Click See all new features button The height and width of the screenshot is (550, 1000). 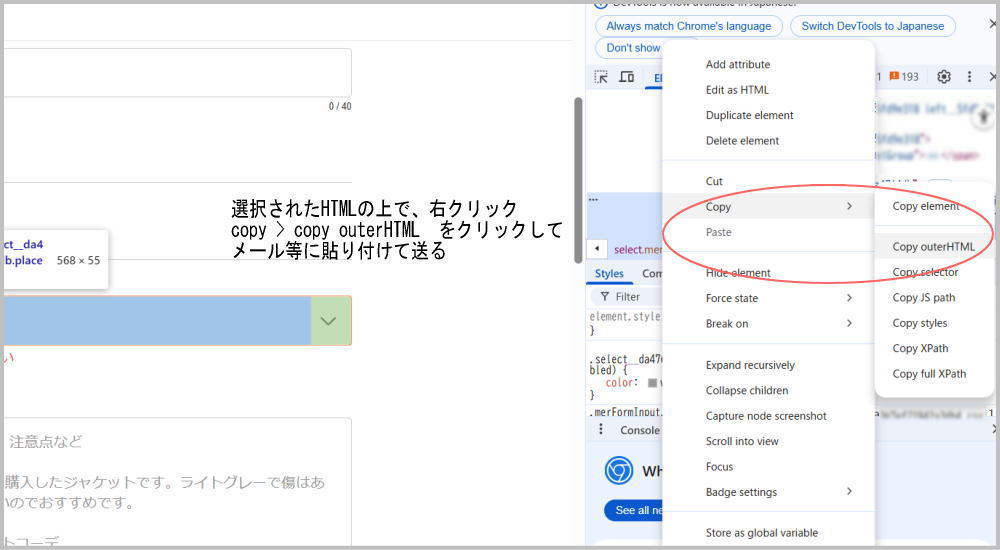(x=635, y=510)
